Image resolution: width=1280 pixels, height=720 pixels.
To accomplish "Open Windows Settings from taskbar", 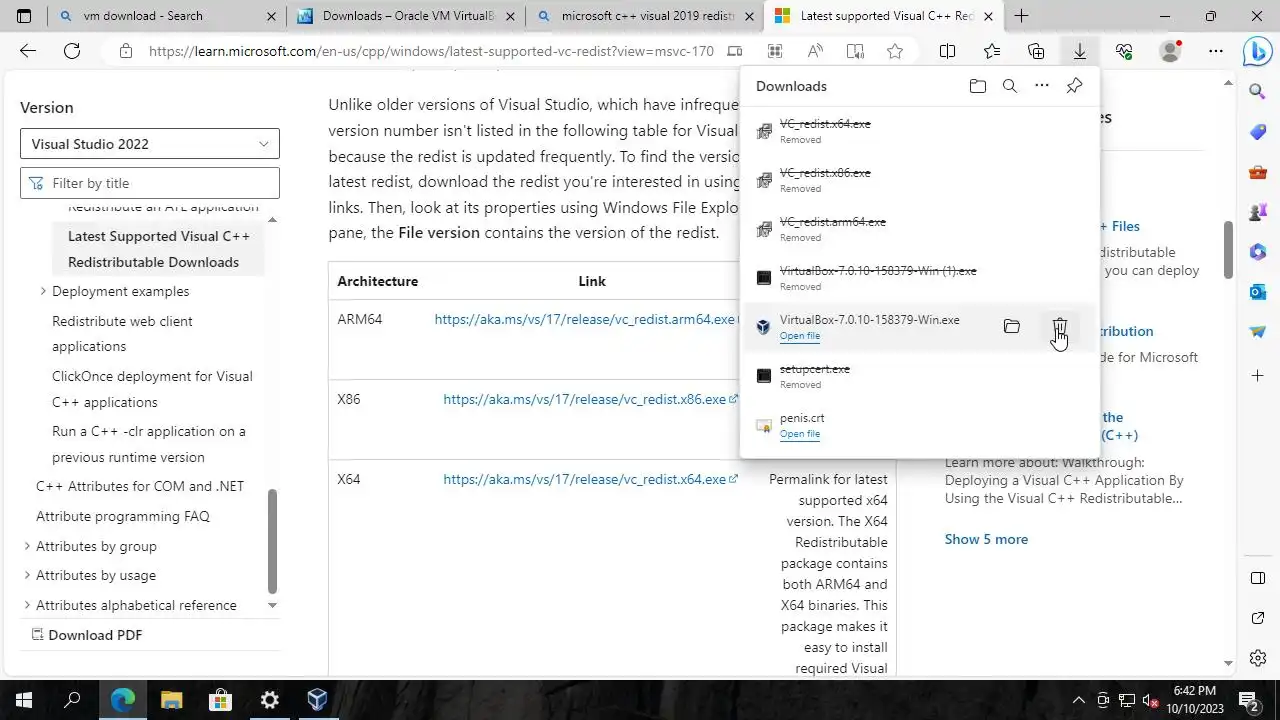I will [269, 700].
